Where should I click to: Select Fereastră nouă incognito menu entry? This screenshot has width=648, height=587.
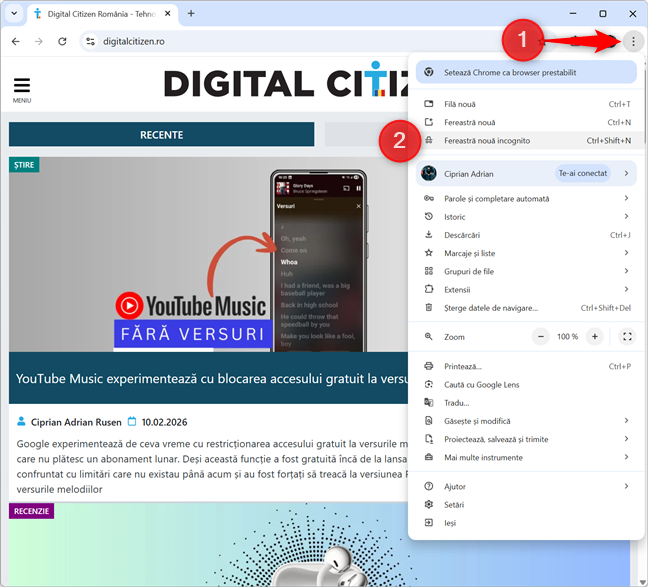tap(526, 141)
